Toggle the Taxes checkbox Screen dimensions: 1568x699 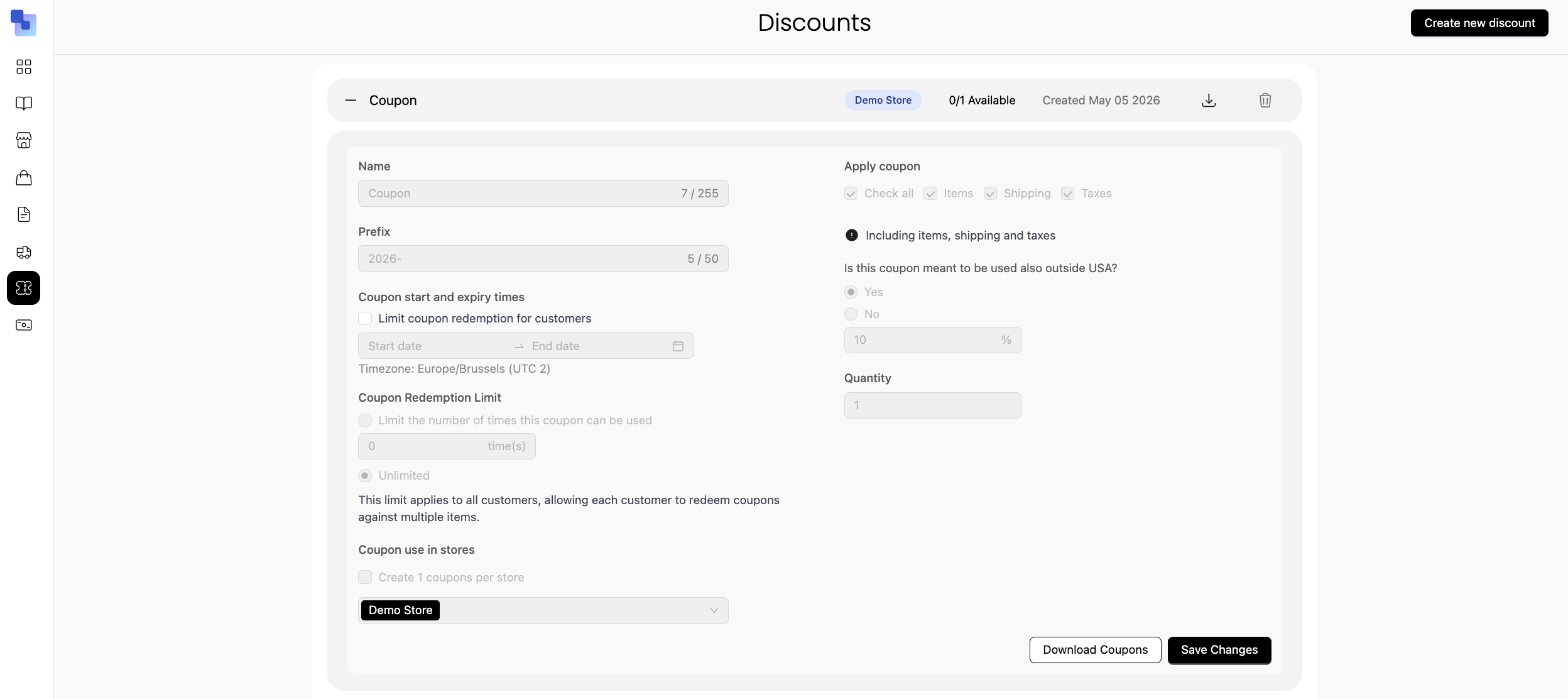(x=1068, y=194)
